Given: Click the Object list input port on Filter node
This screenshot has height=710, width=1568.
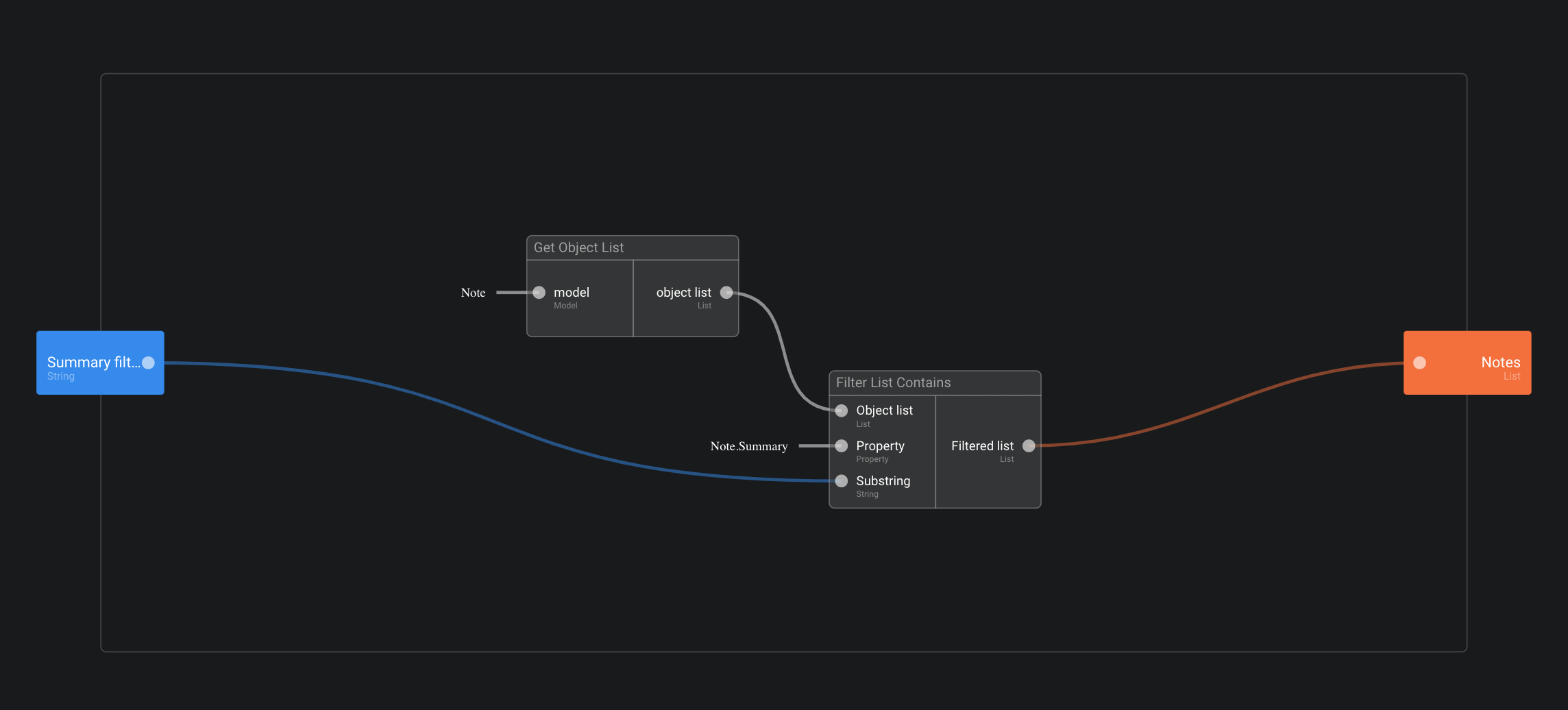Looking at the screenshot, I should (842, 411).
